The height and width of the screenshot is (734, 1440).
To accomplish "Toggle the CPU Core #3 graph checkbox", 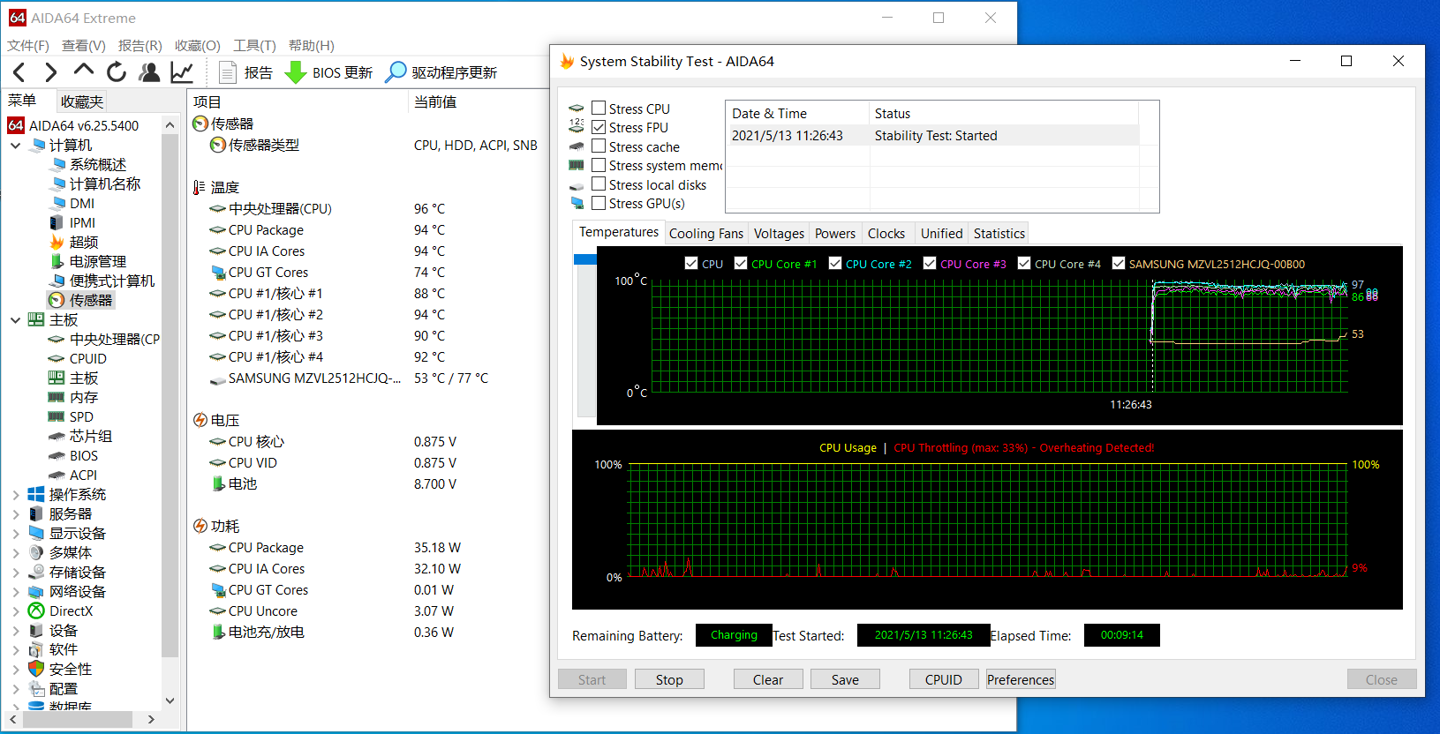I will pyautogui.click(x=930, y=263).
